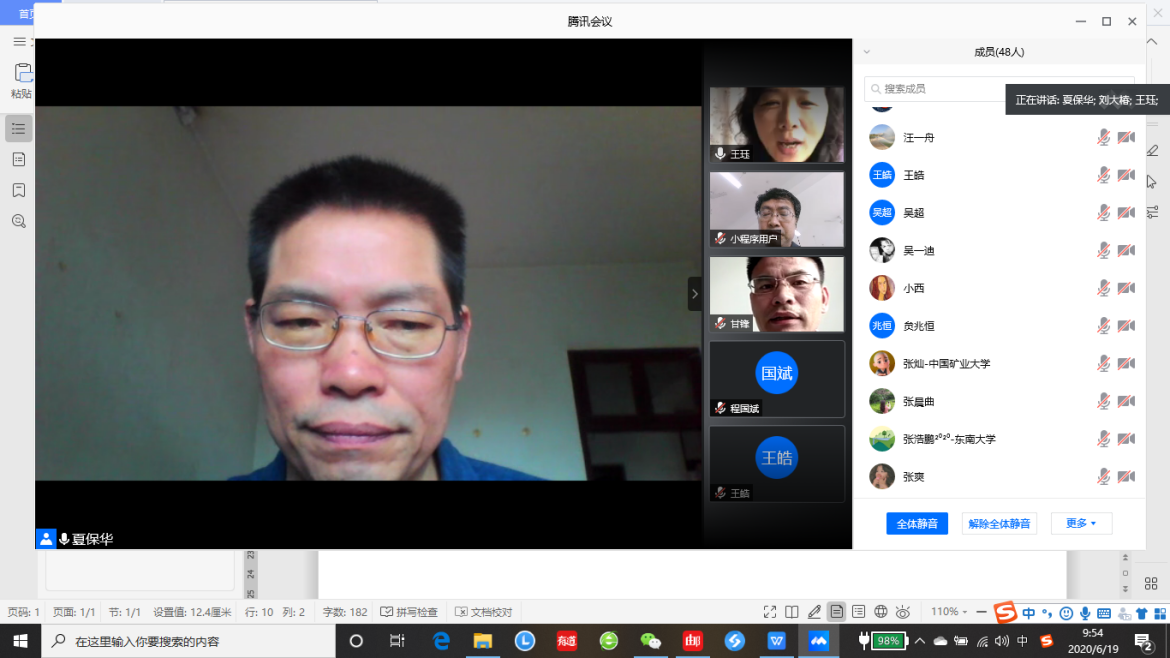Open the 更多 dropdown in members panel
This screenshot has width=1170, height=658.
1081,523
